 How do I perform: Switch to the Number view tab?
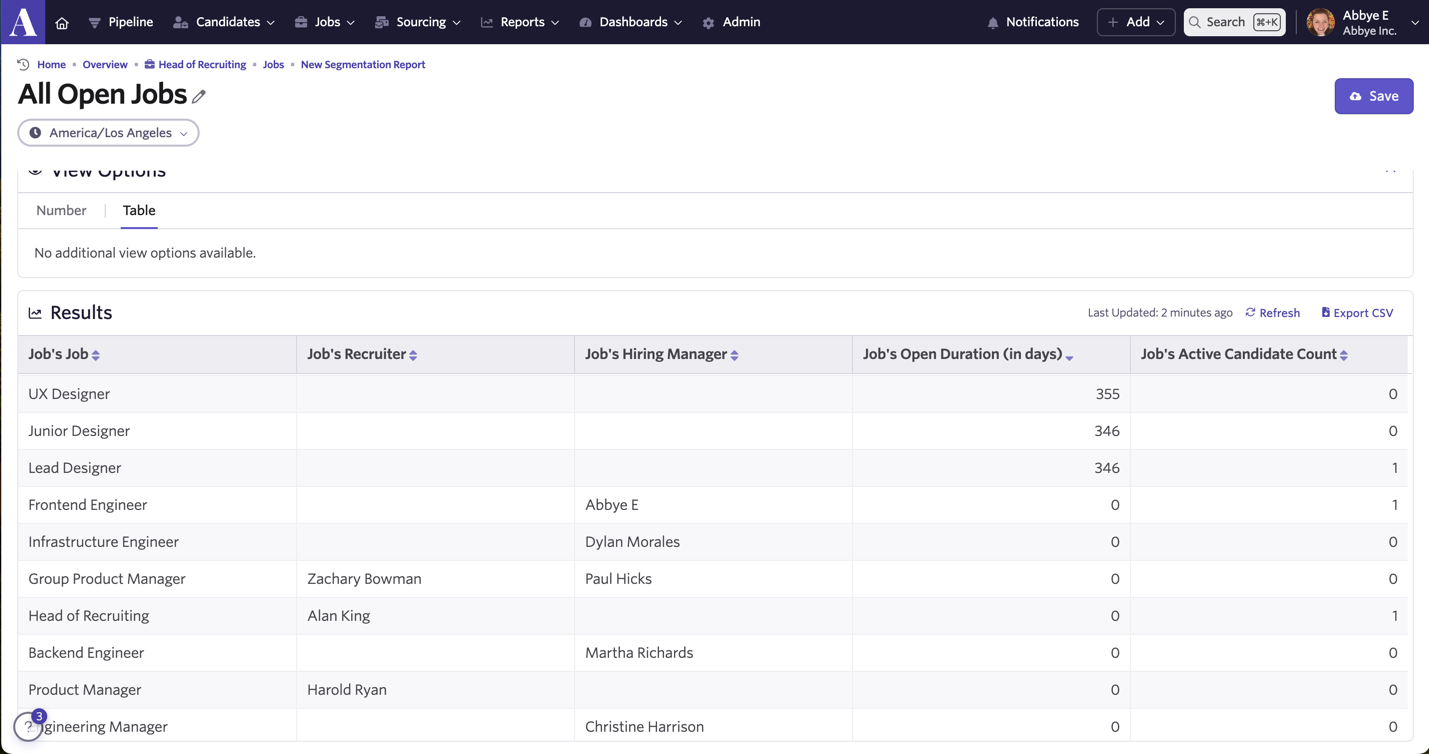61,210
